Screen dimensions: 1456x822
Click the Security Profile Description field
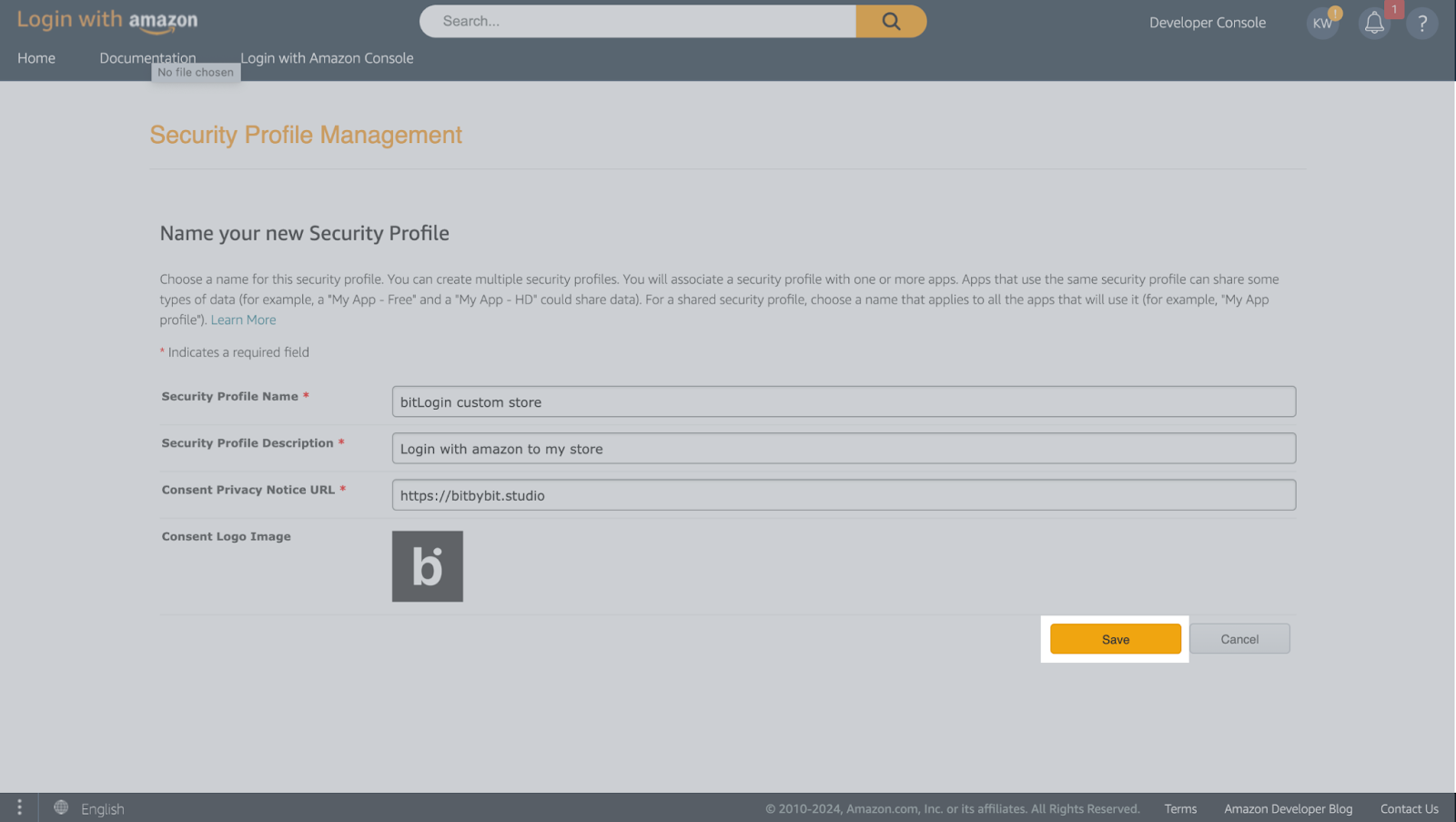tap(844, 449)
